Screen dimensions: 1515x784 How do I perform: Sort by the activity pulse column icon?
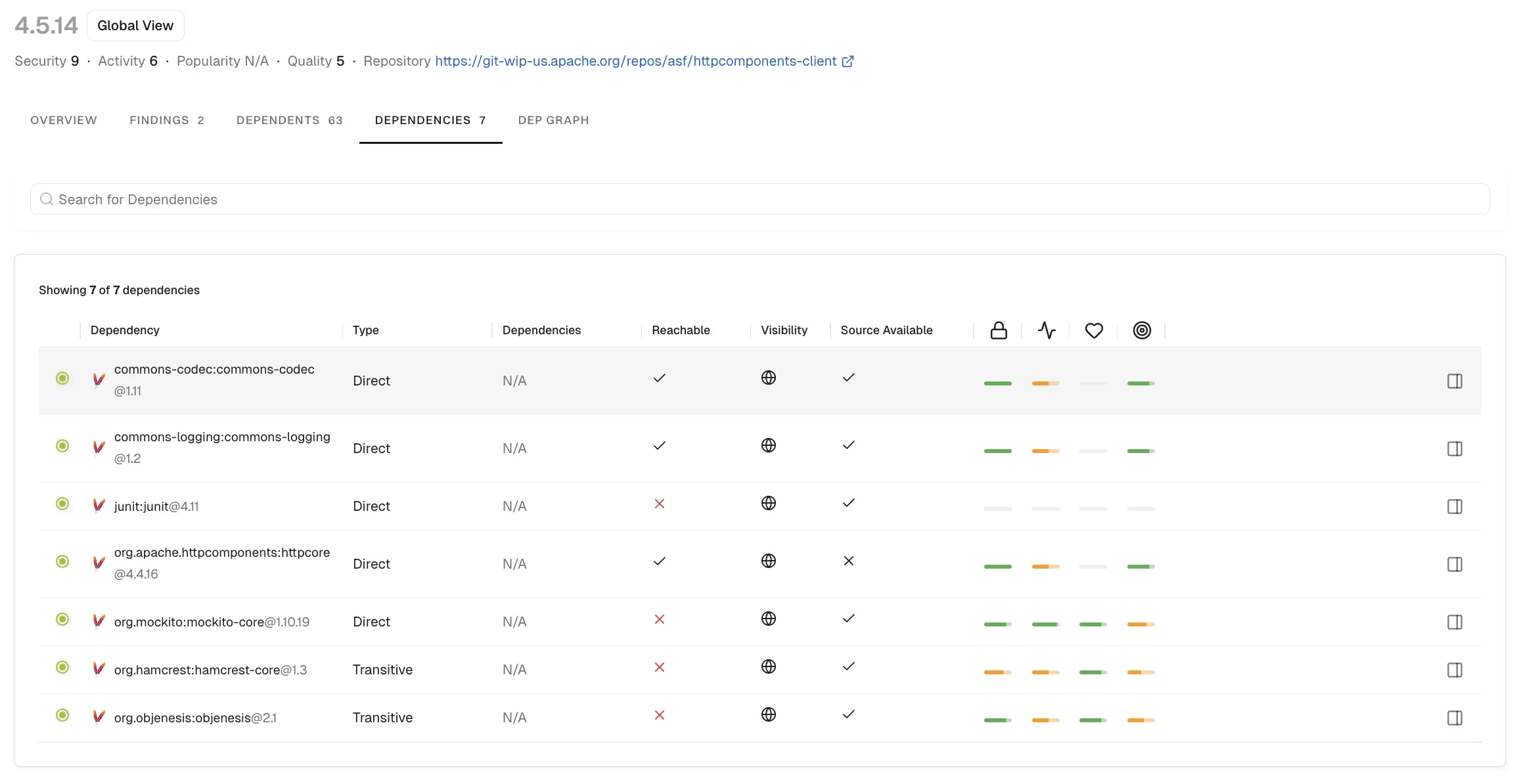tap(1047, 330)
